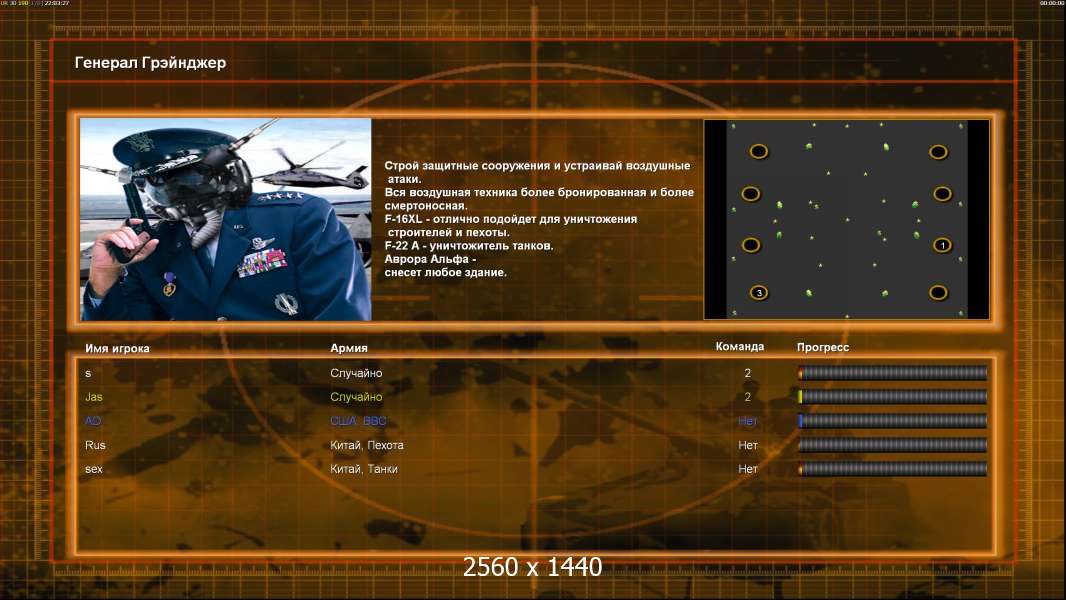Click the "Имя игрока" column header

(x=117, y=348)
